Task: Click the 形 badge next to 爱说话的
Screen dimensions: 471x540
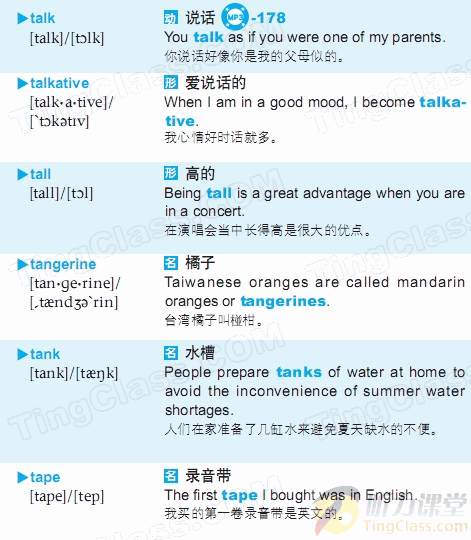Action: (x=171, y=83)
